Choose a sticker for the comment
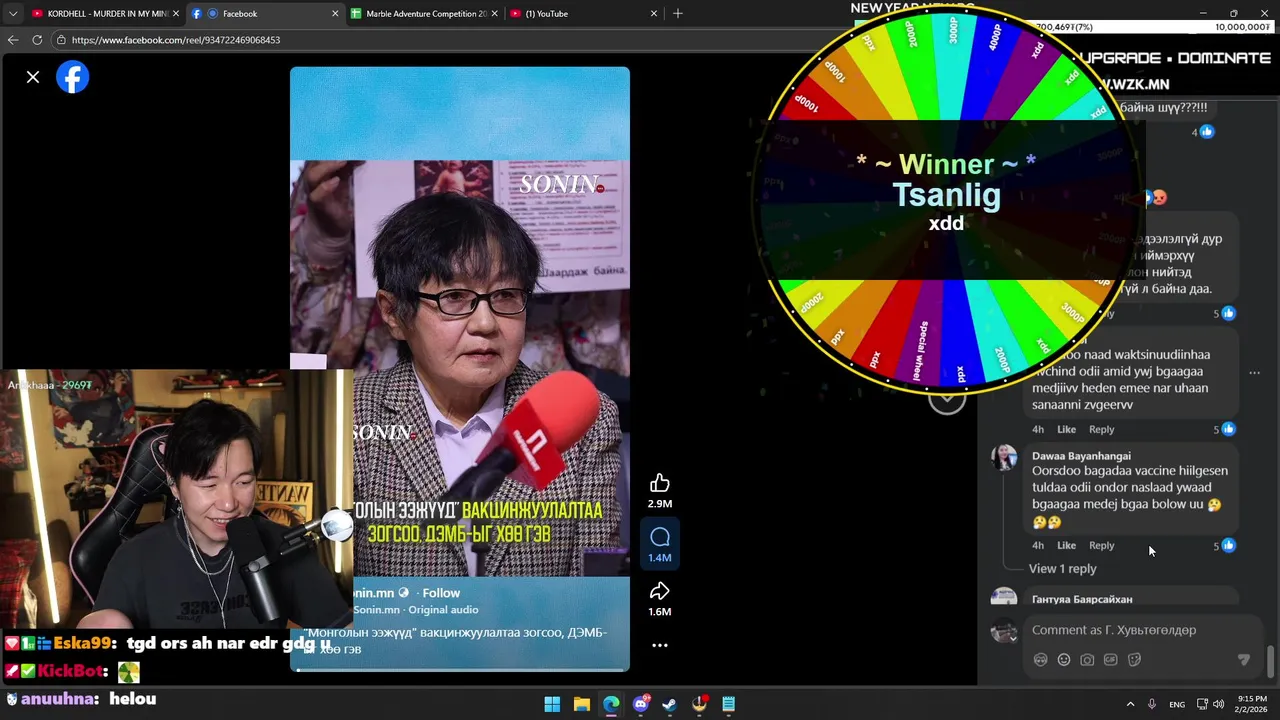1280x720 pixels. click(x=1134, y=660)
